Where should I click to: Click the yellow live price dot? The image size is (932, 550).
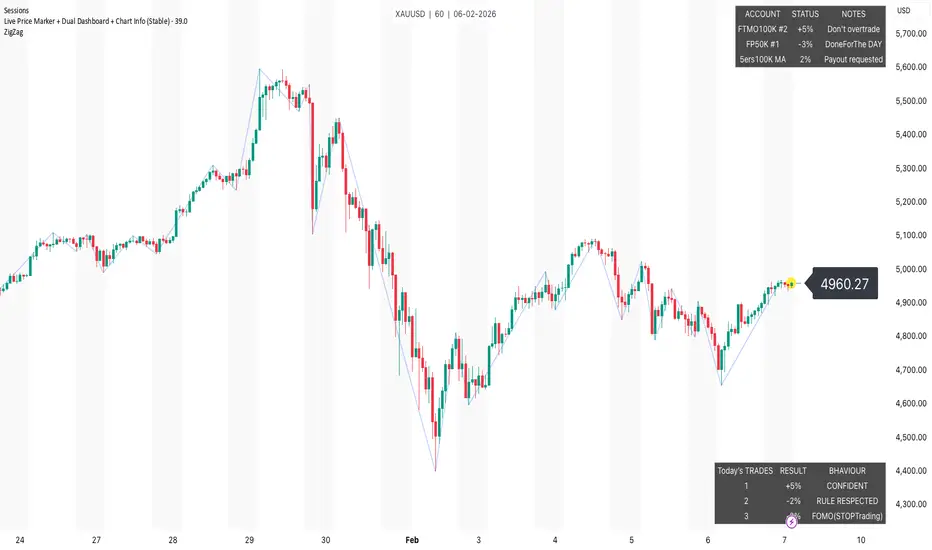791,284
